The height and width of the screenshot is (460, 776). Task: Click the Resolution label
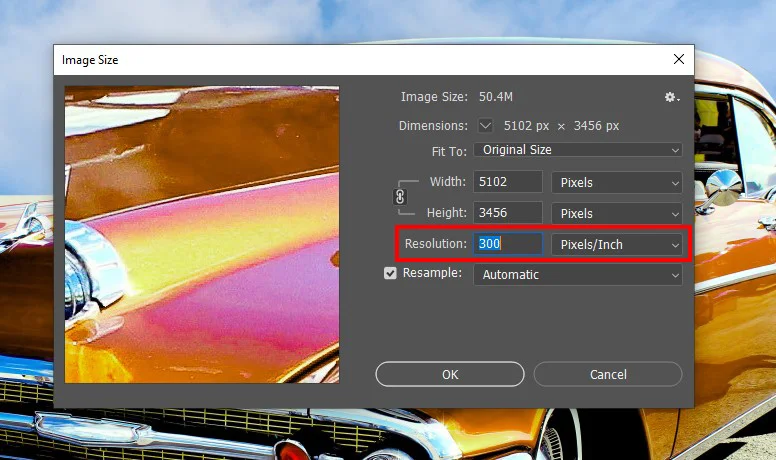coord(435,244)
